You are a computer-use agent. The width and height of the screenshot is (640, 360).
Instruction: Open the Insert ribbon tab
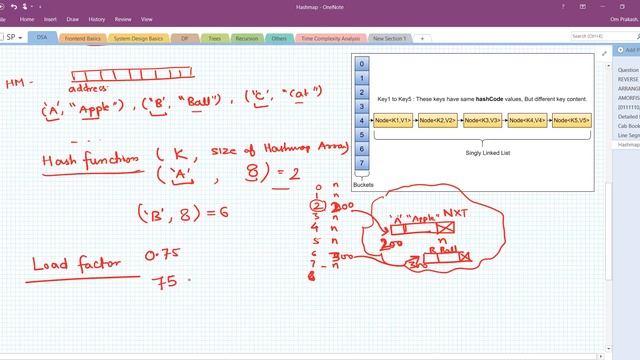tap(50, 19)
